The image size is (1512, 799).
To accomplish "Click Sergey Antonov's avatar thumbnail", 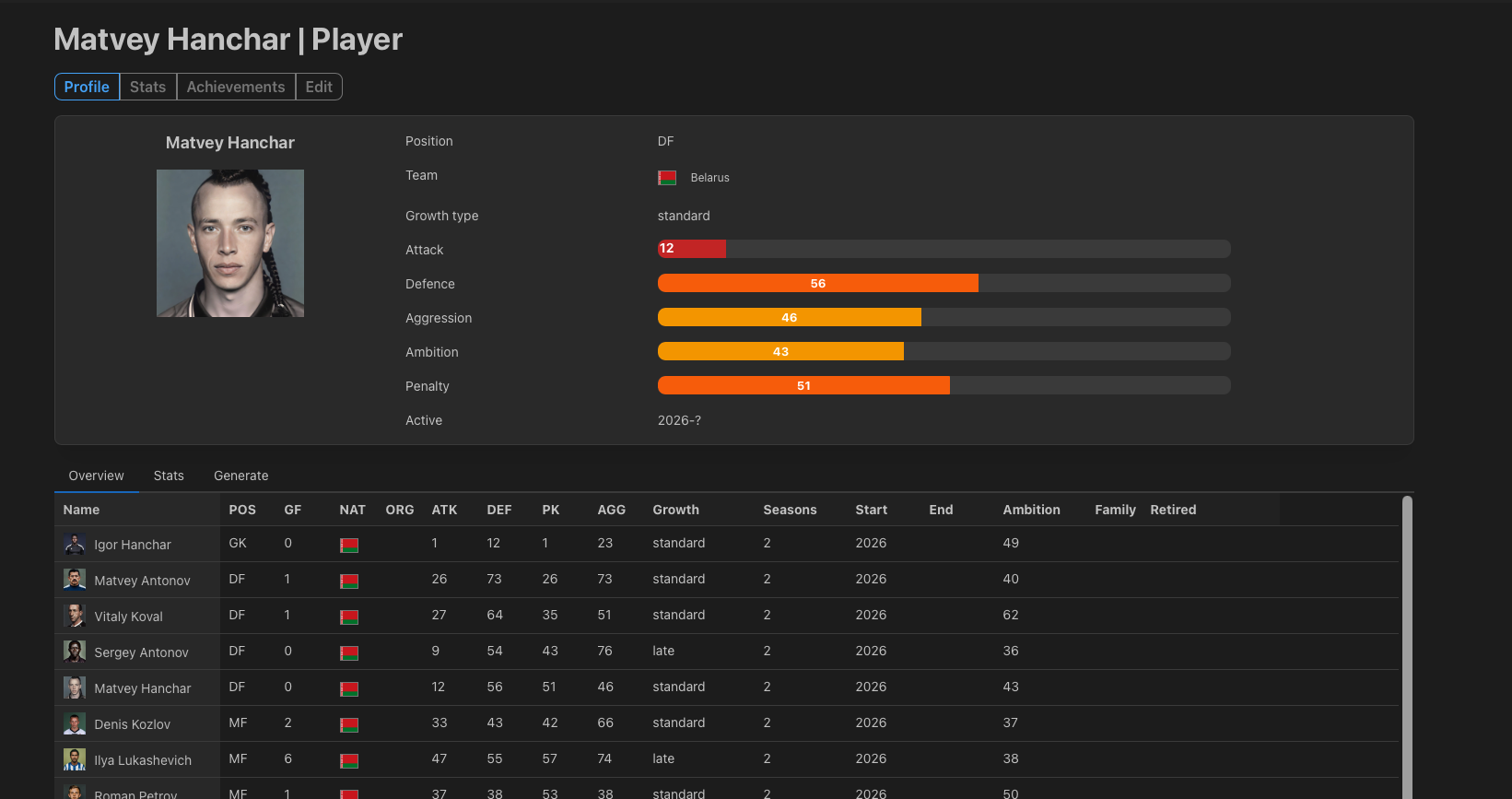I will click(x=75, y=652).
